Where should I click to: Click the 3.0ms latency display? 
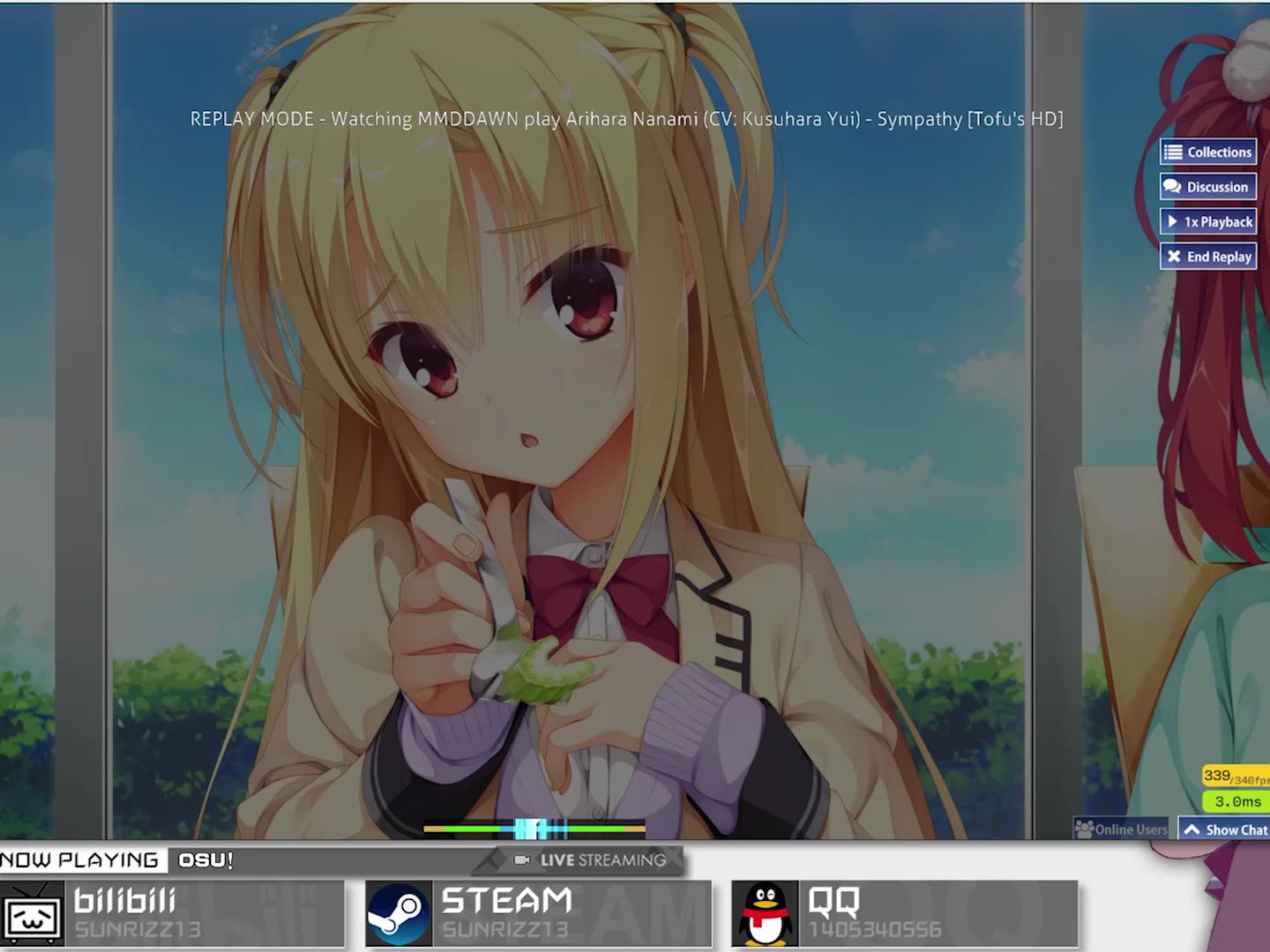1236,801
